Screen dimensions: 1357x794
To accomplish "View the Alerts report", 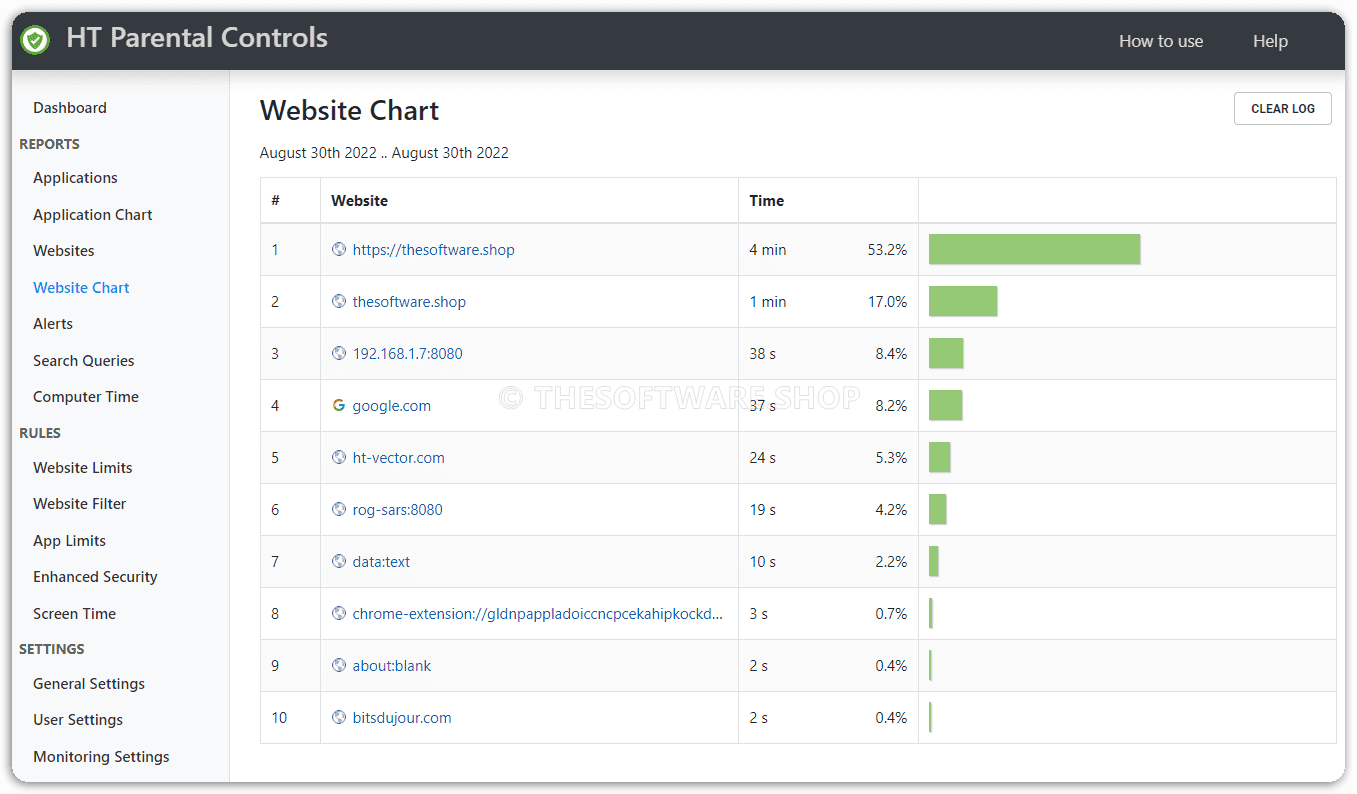I will tap(53, 324).
